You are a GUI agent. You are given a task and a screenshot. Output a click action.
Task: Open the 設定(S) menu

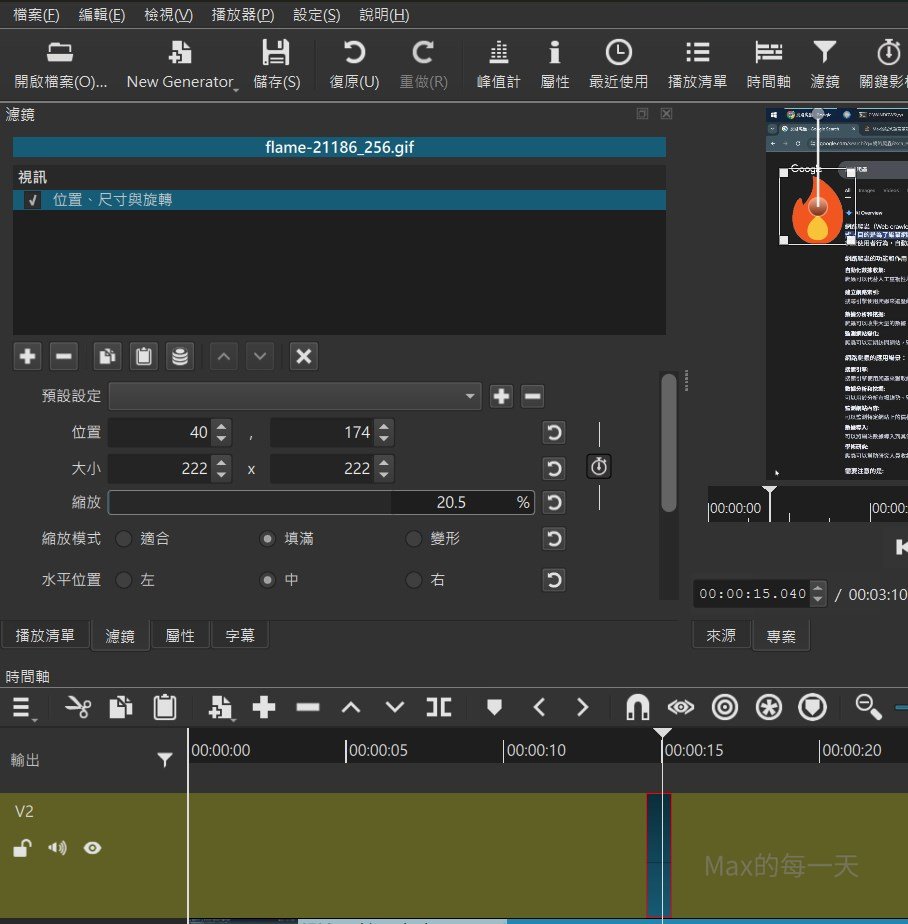point(316,15)
